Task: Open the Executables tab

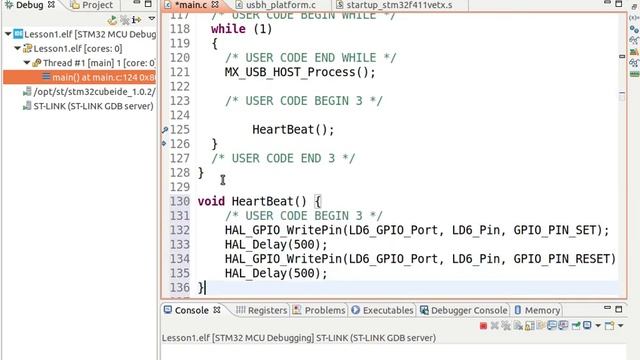Action: point(382,310)
